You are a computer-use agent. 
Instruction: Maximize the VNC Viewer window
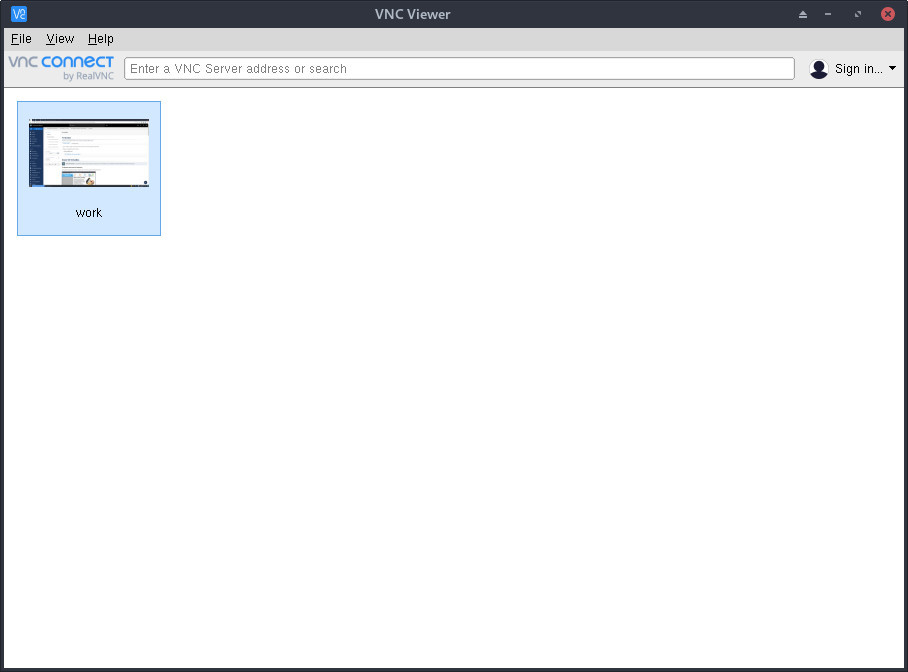(858, 14)
